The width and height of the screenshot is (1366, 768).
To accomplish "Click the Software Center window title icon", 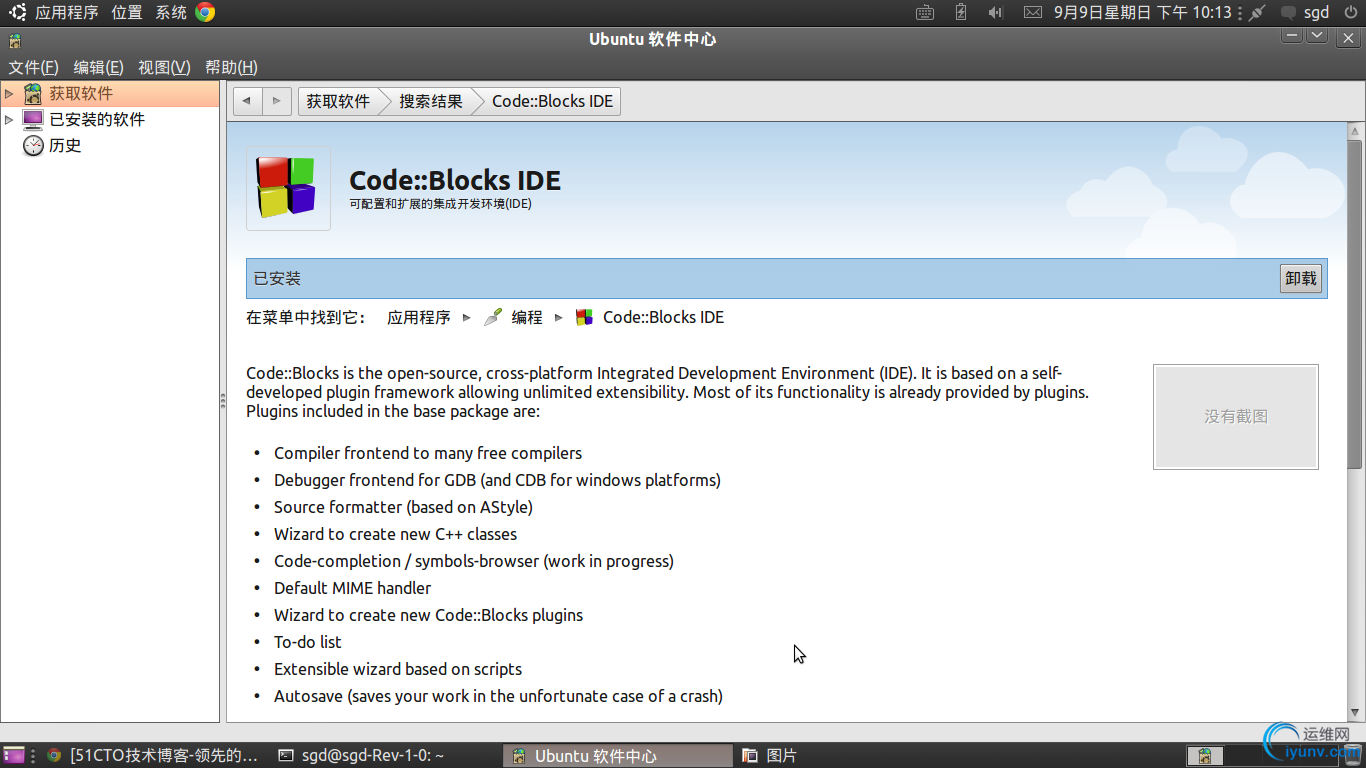I will (15, 41).
